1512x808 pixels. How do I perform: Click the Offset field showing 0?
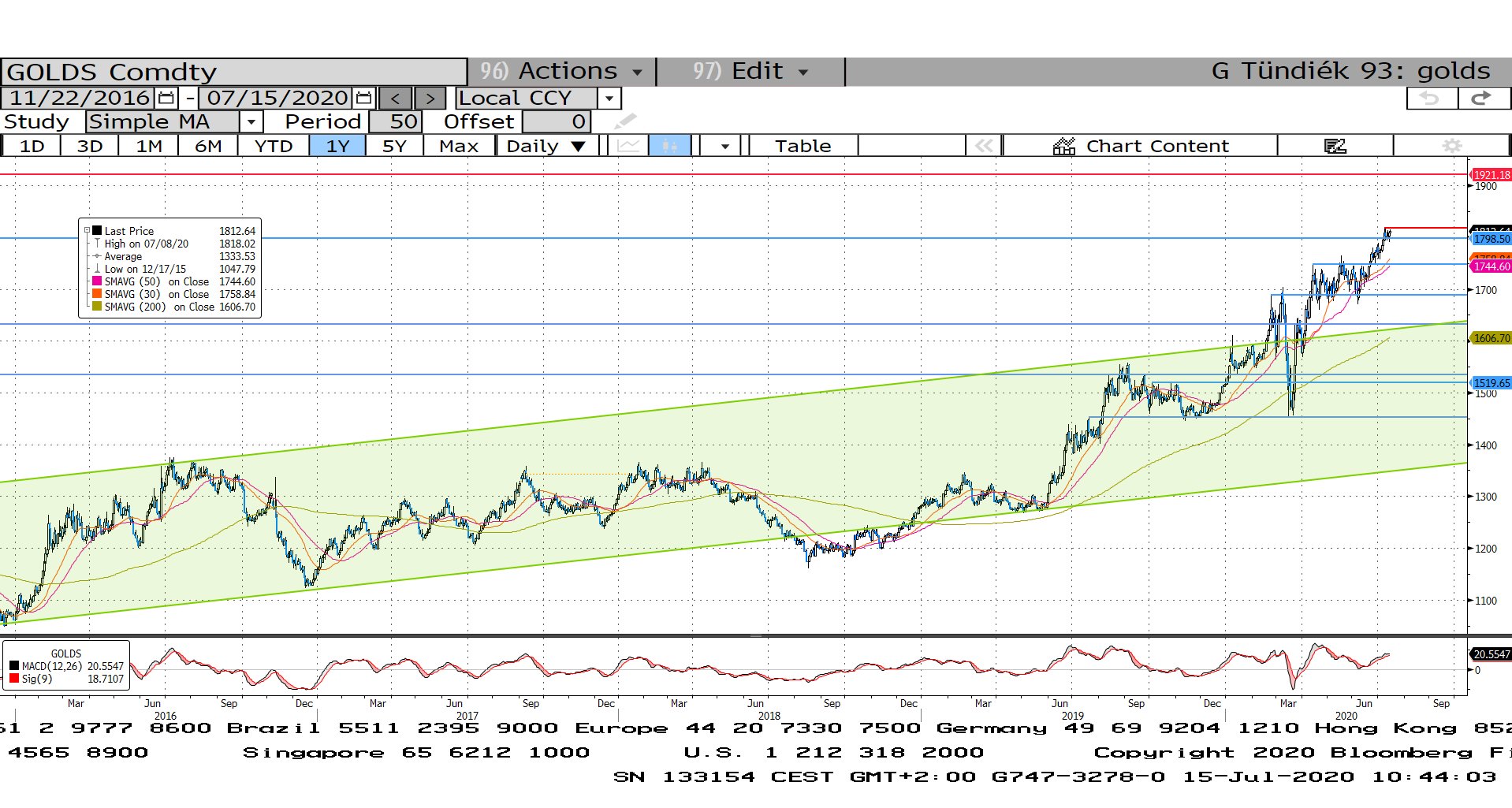coord(556,121)
